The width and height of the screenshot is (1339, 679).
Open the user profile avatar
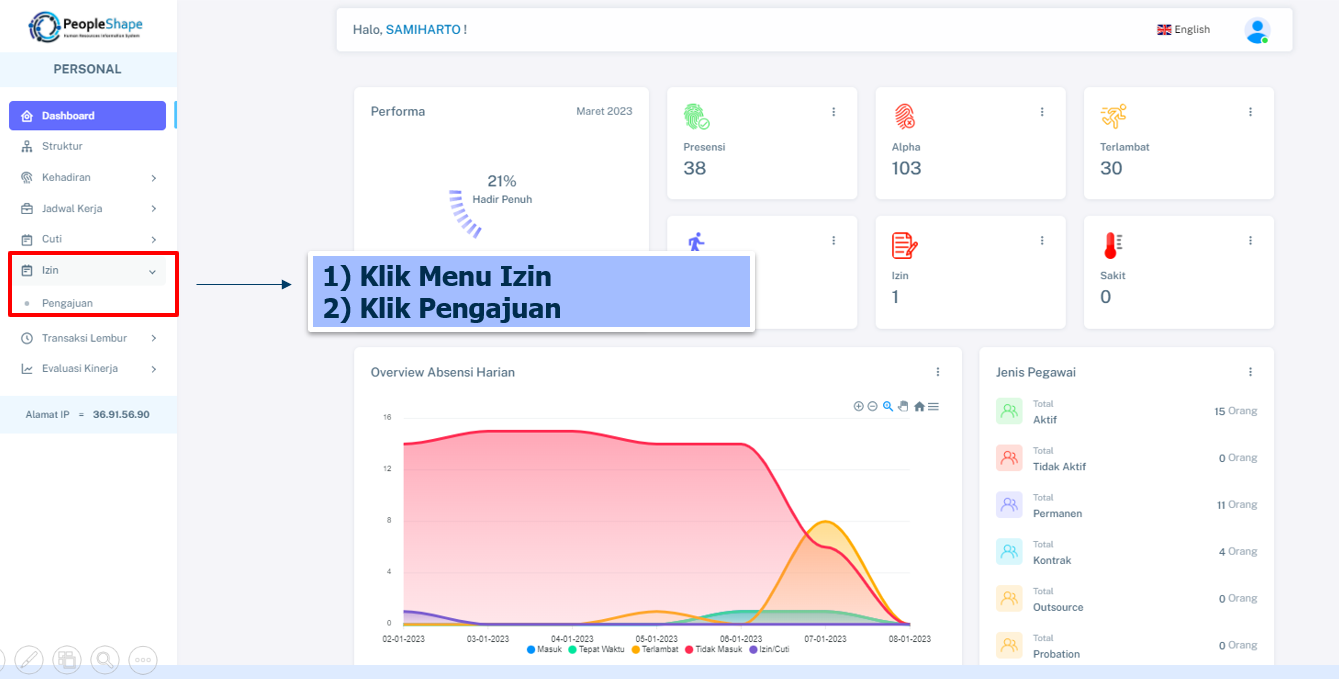click(x=1257, y=30)
